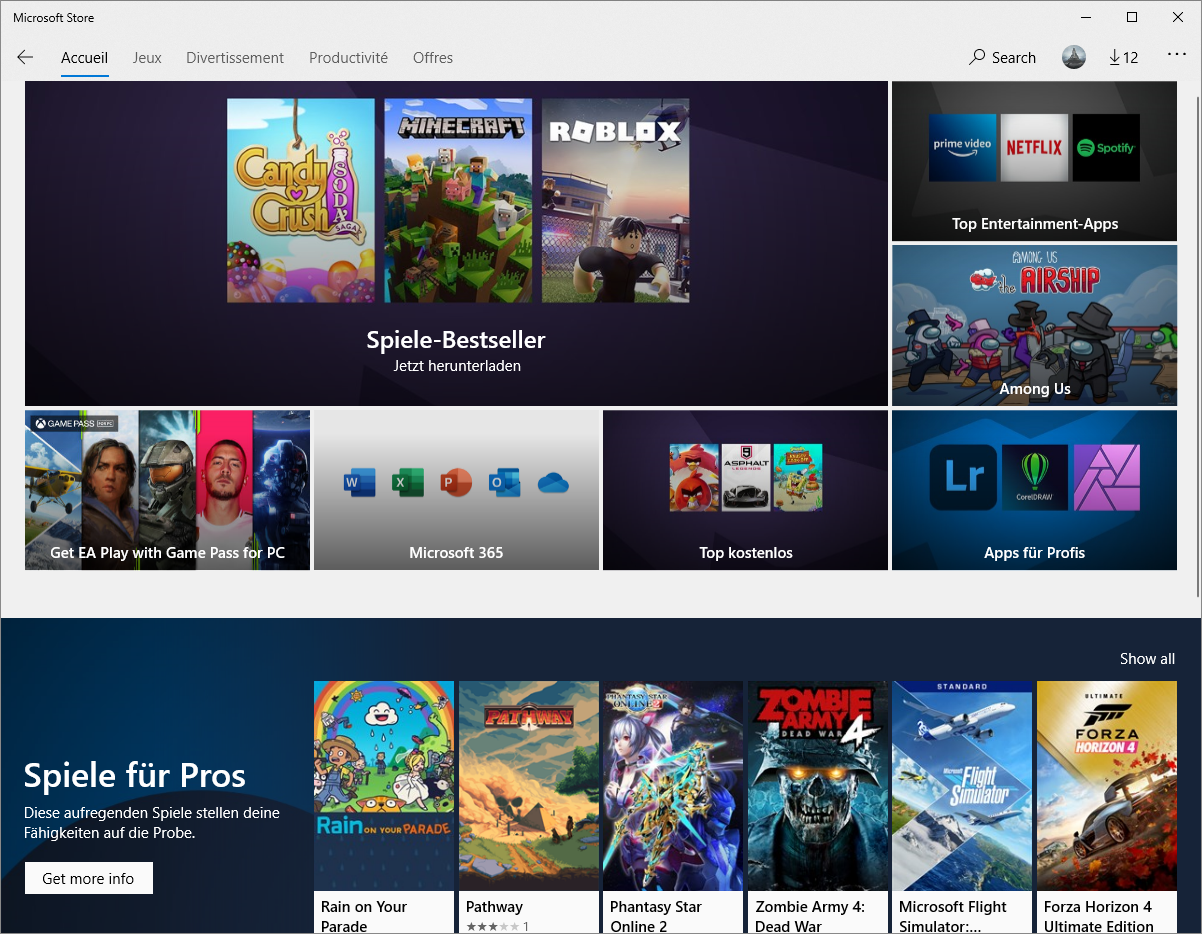Image resolution: width=1202 pixels, height=934 pixels.
Task: Open the Among Us Airship tile
Action: [x=1034, y=325]
